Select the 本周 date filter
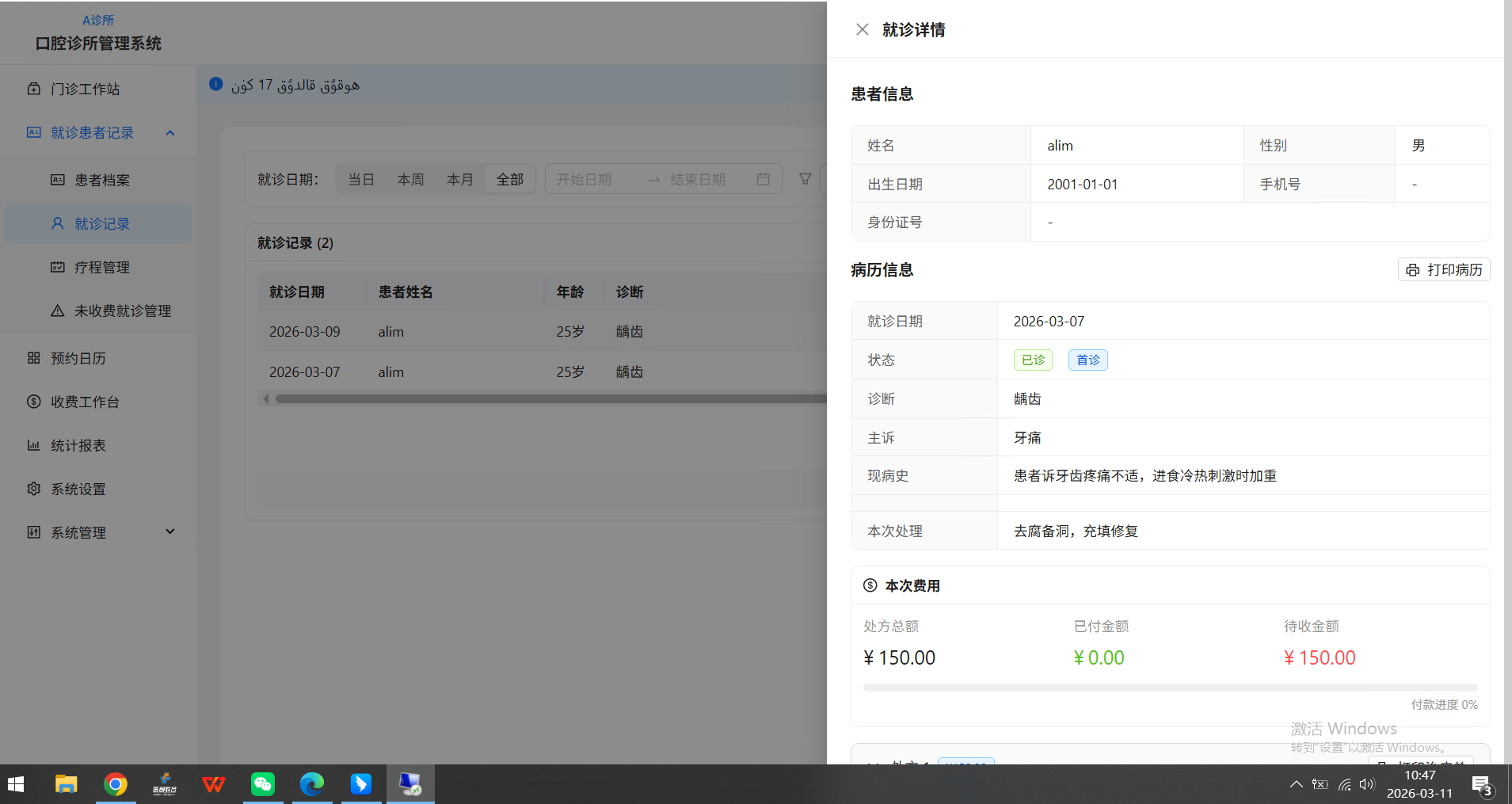The width and height of the screenshot is (1512, 804). (410, 179)
